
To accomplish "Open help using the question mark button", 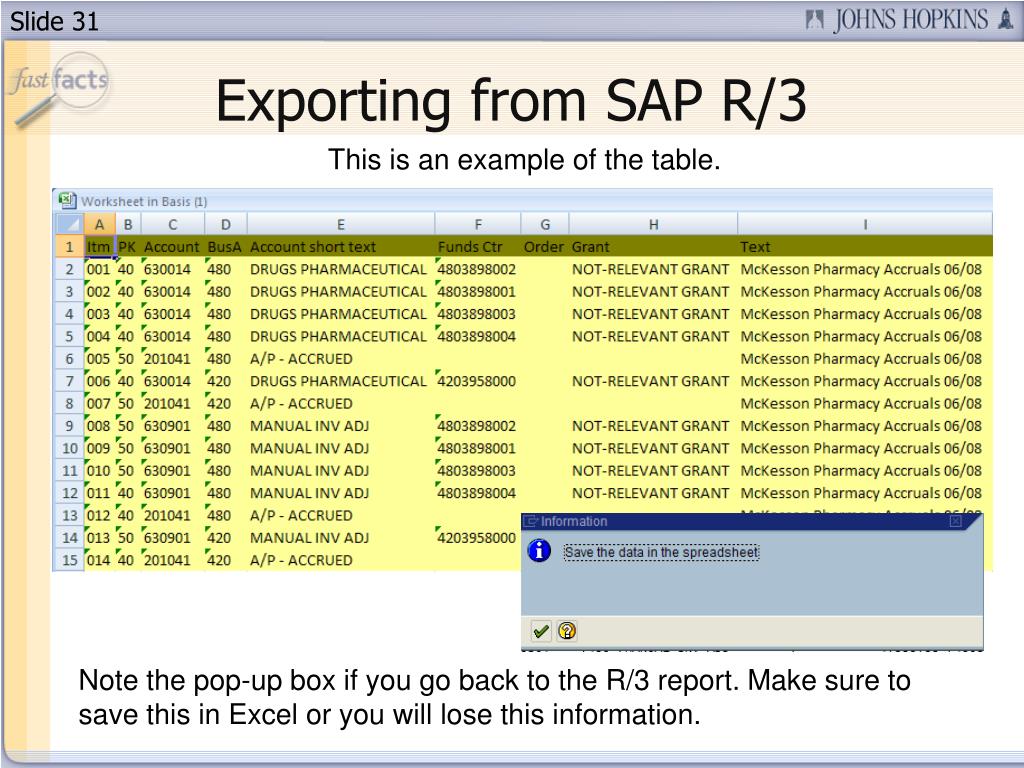I will pyautogui.click(x=568, y=631).
